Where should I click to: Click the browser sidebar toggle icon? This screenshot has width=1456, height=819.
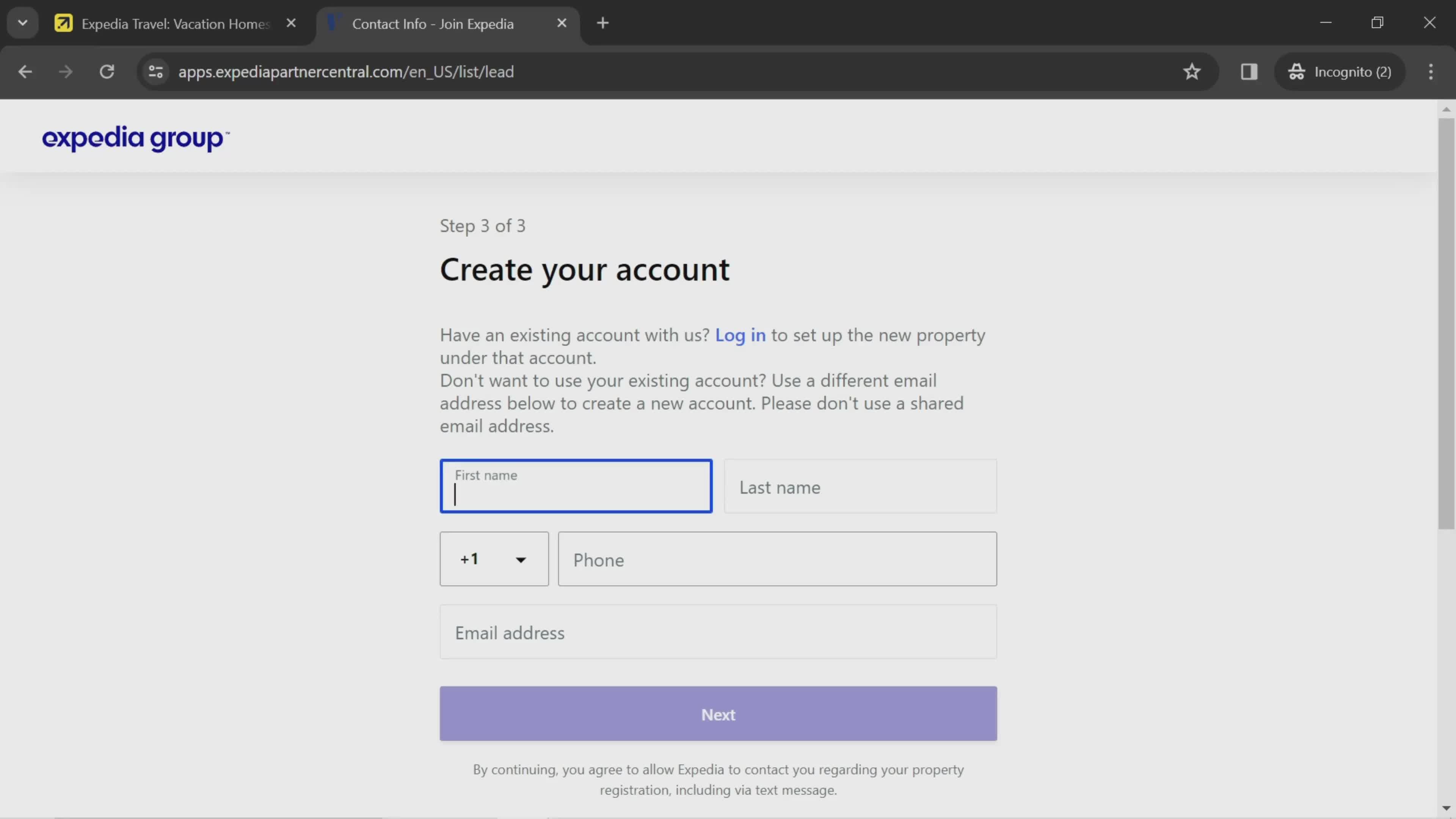tap(1249, 71)
